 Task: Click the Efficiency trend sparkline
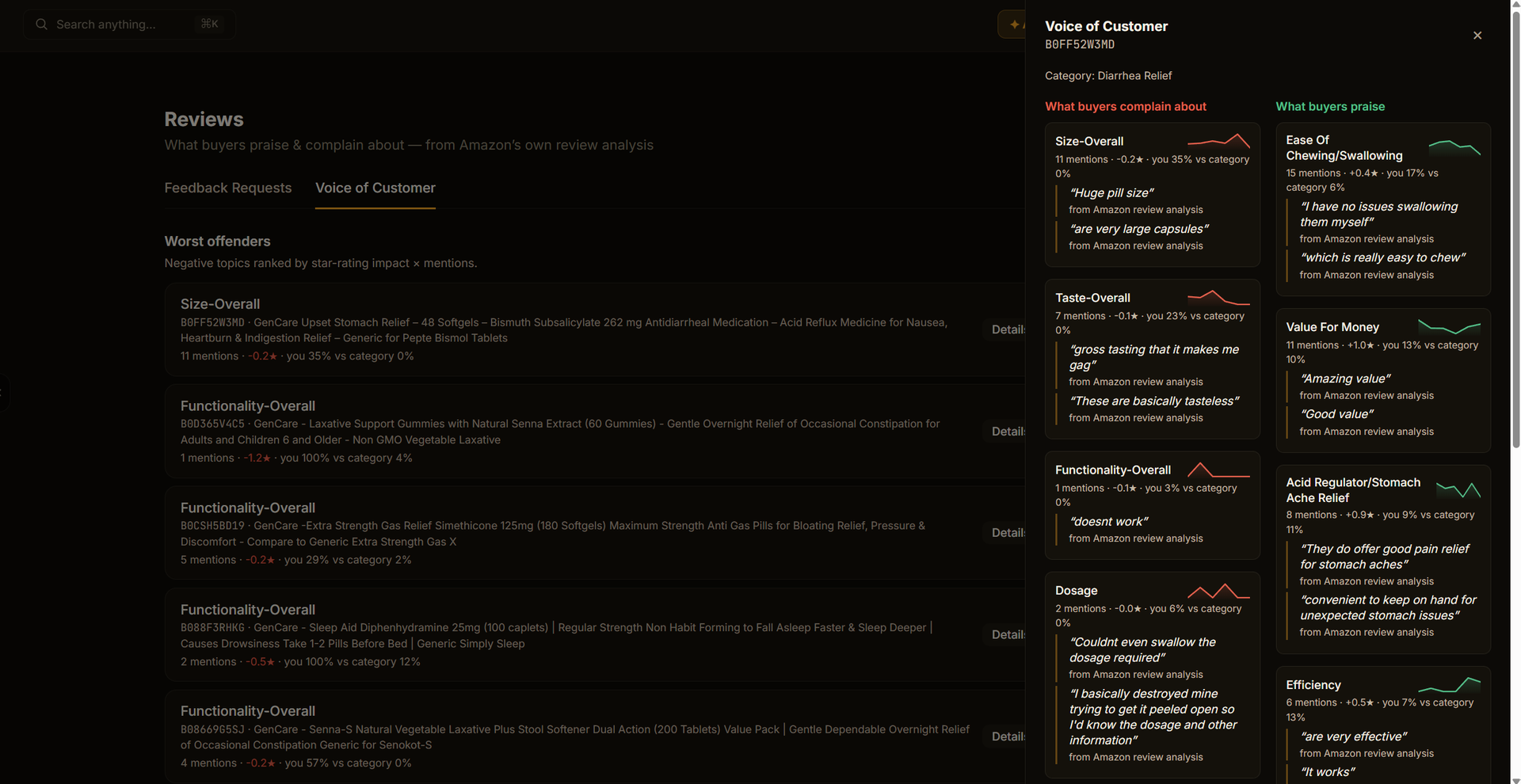pyautogui.click(x=1449, y=685)
